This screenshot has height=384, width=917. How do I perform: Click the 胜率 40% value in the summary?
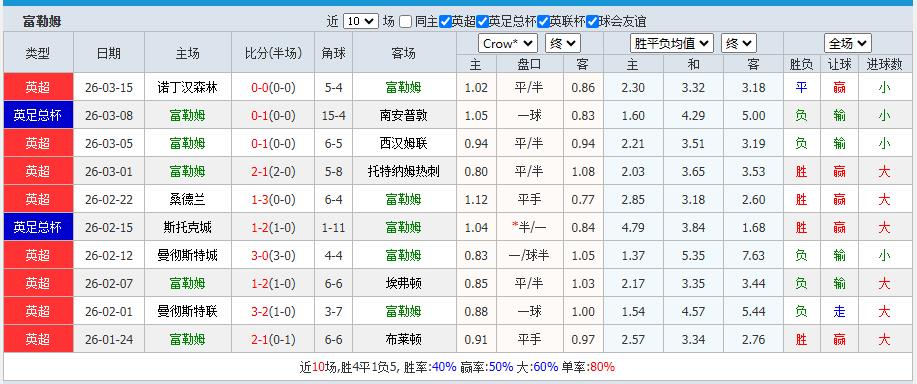tap(444, 367)
